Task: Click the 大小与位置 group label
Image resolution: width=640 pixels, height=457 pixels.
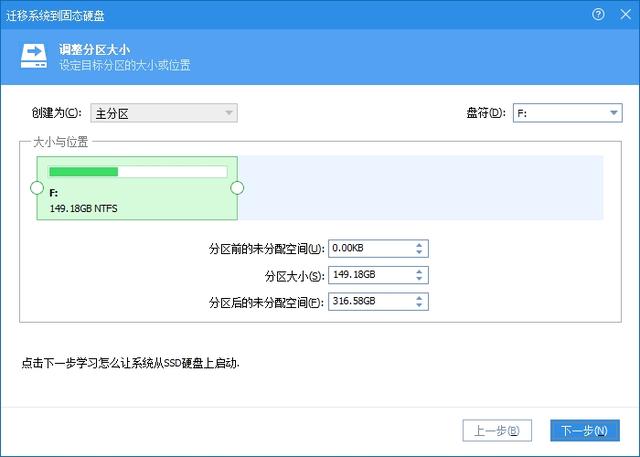Action: click(60, 142)
